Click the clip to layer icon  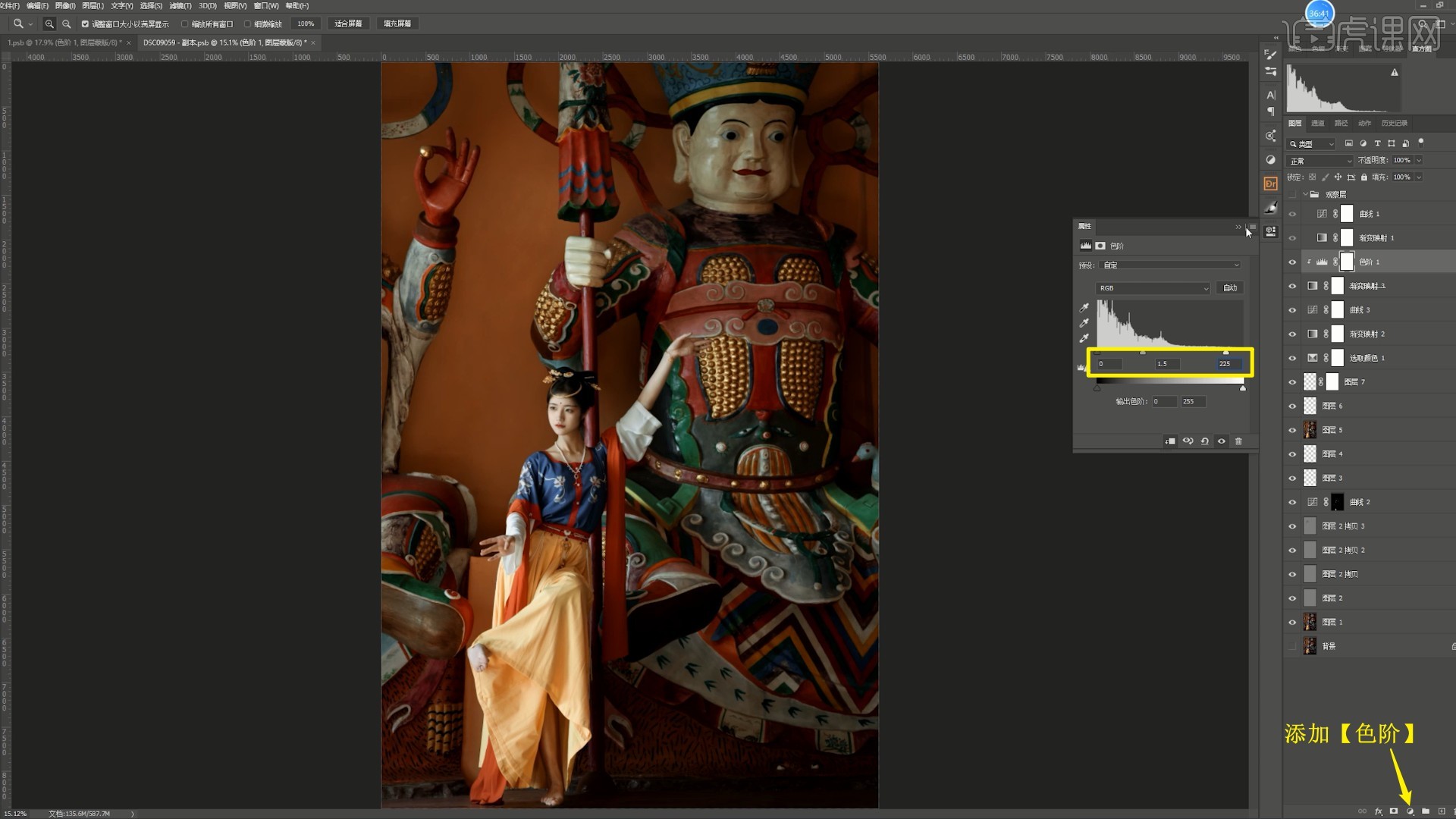point(1170,441)
